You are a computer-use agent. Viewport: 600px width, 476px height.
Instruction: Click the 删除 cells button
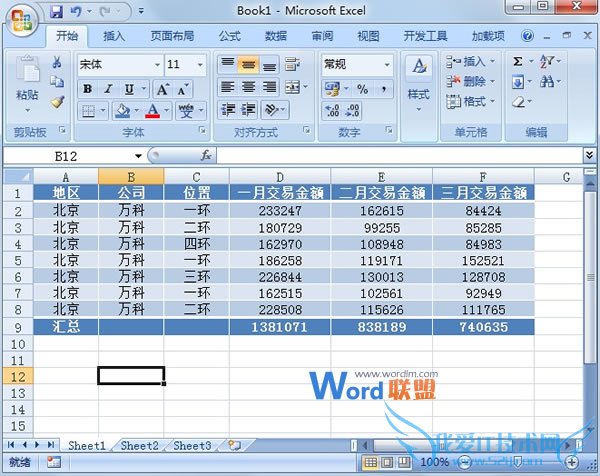(x=470, y=82)
